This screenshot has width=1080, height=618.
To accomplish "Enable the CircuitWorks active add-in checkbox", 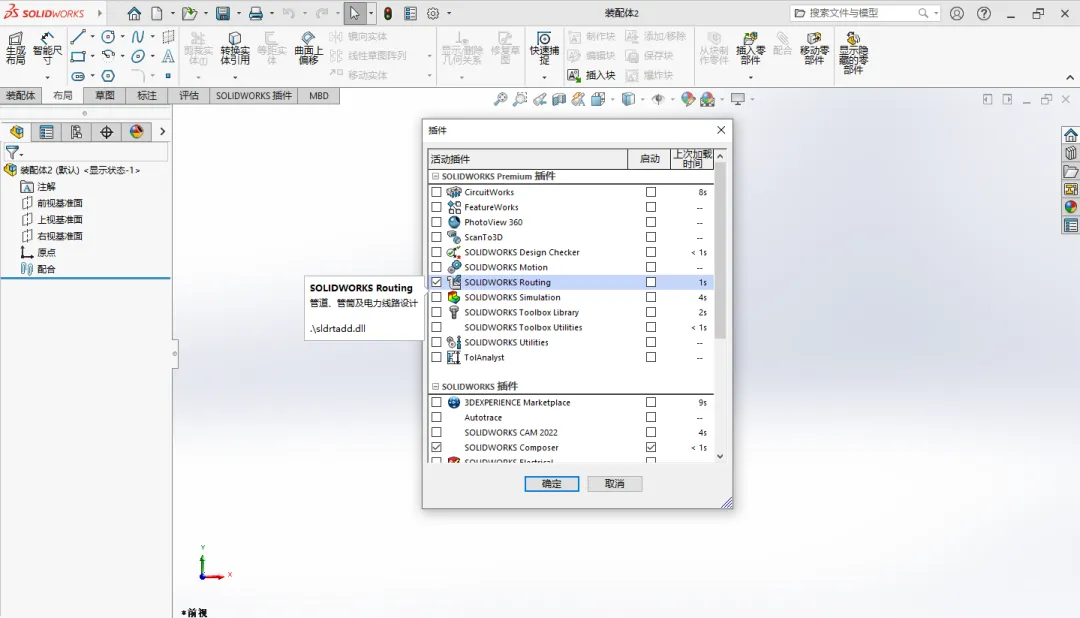I will (436, 192).
